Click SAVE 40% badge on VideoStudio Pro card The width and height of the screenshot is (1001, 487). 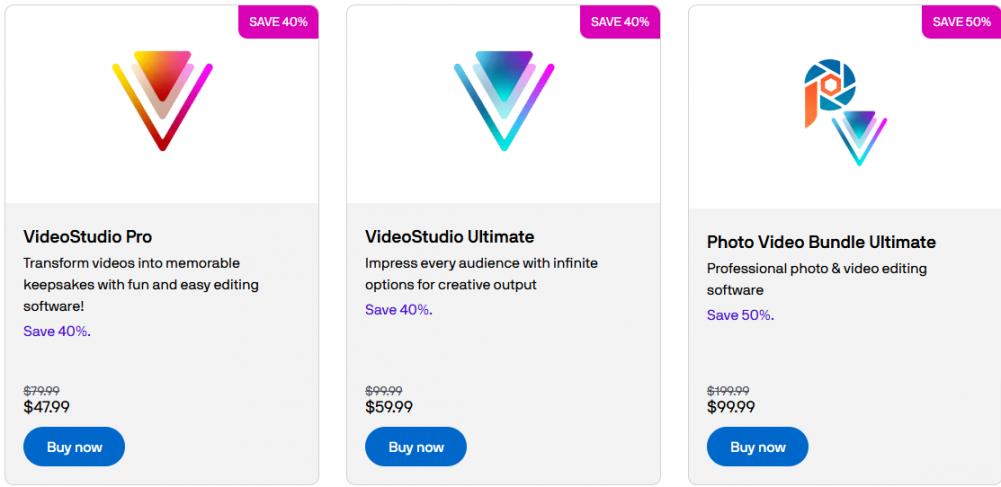coord(279,22)
